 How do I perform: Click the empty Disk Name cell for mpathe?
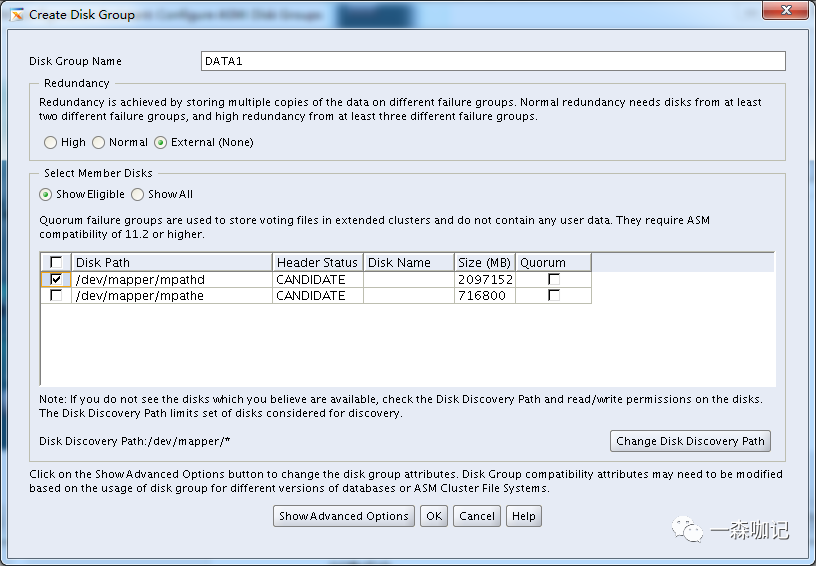[409, 295]
